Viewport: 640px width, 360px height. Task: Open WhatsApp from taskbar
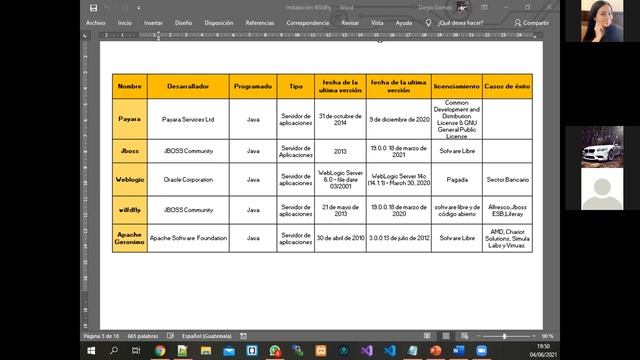275,351
